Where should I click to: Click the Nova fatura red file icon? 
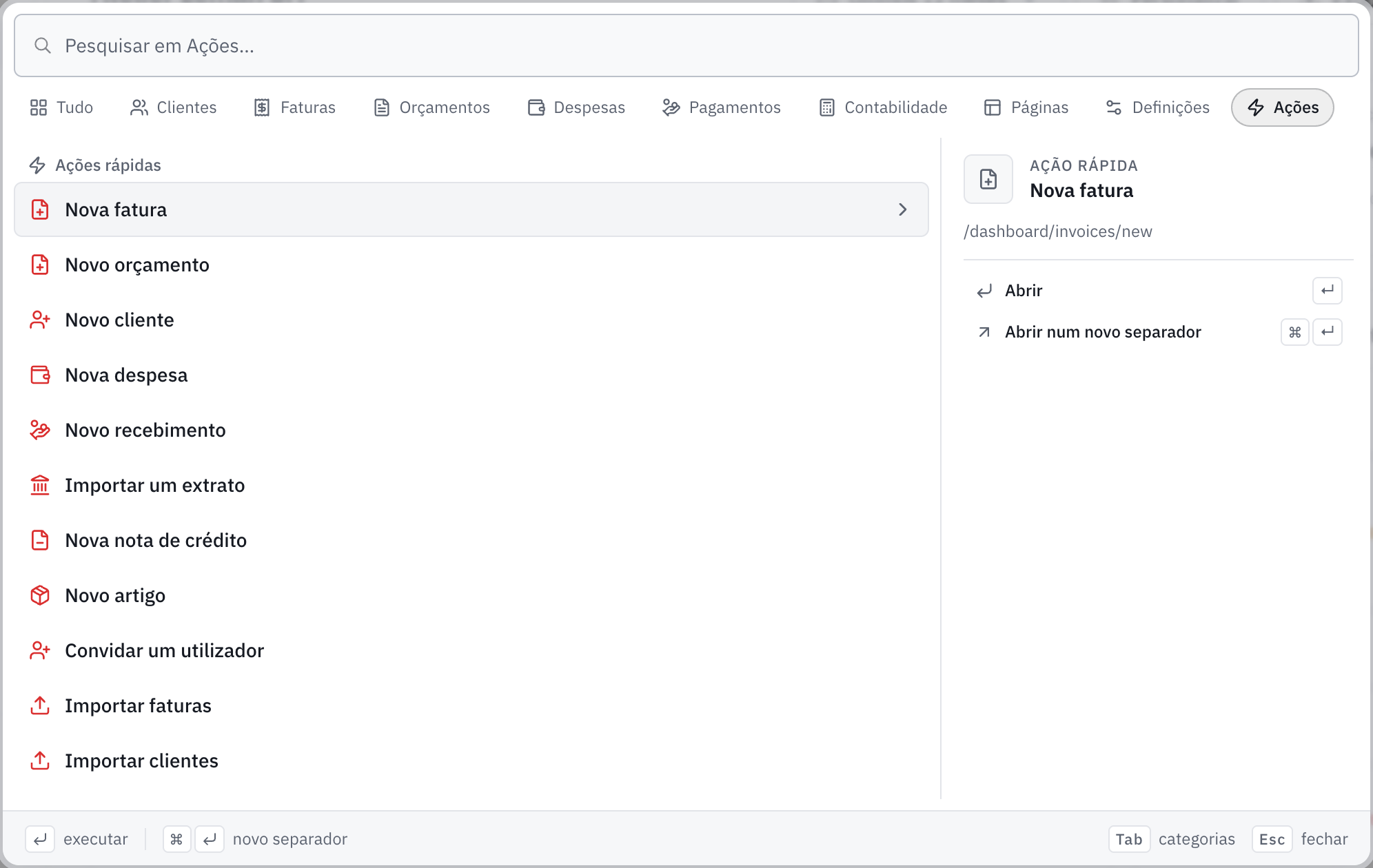40,209
